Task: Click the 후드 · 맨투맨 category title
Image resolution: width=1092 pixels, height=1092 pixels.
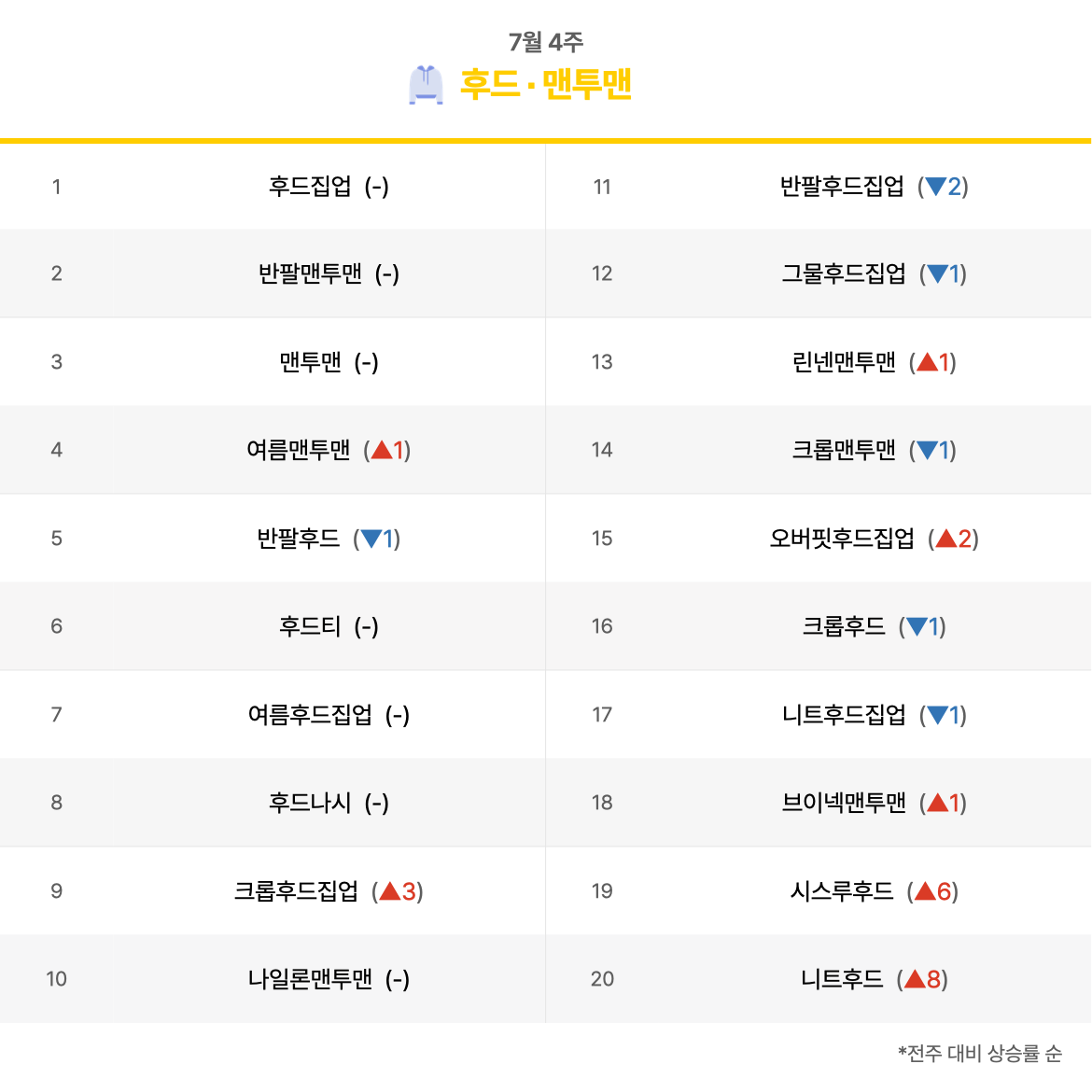Action: click(546, 84)
